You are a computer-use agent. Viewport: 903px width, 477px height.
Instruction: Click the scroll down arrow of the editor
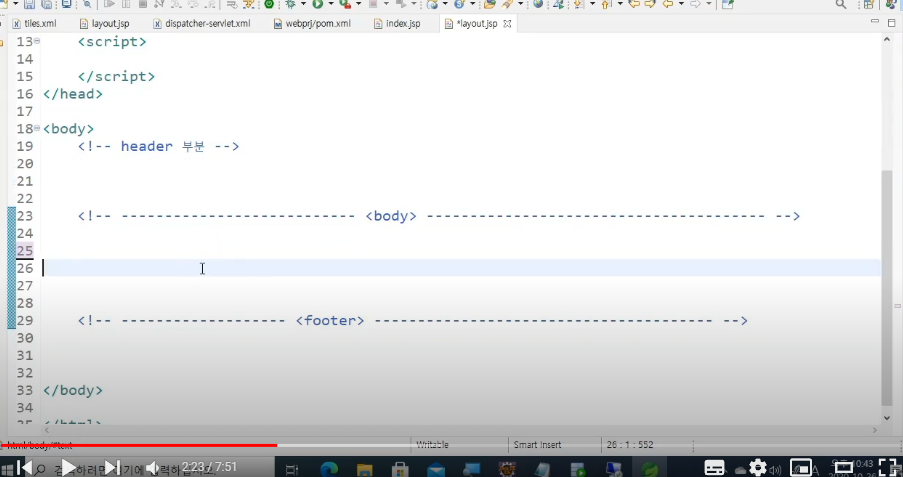pos(887,418)
